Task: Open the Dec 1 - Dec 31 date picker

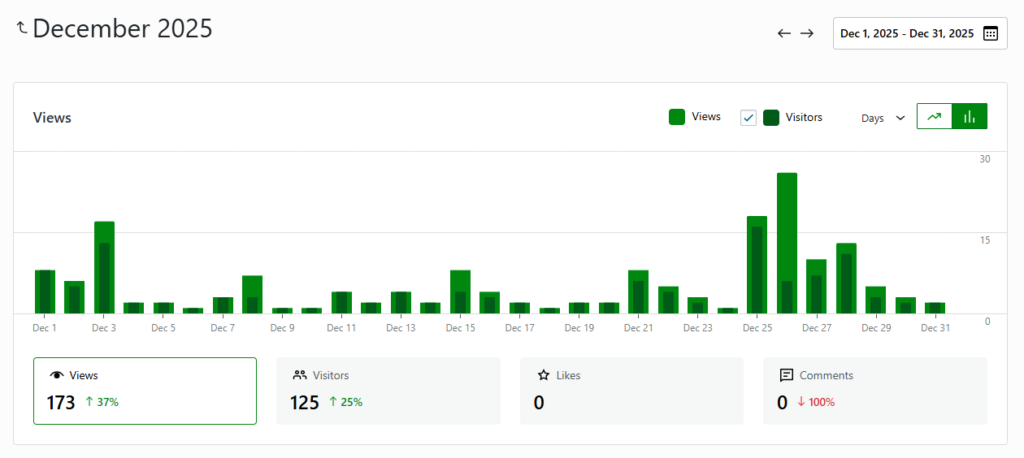Action: click(906, 33)
